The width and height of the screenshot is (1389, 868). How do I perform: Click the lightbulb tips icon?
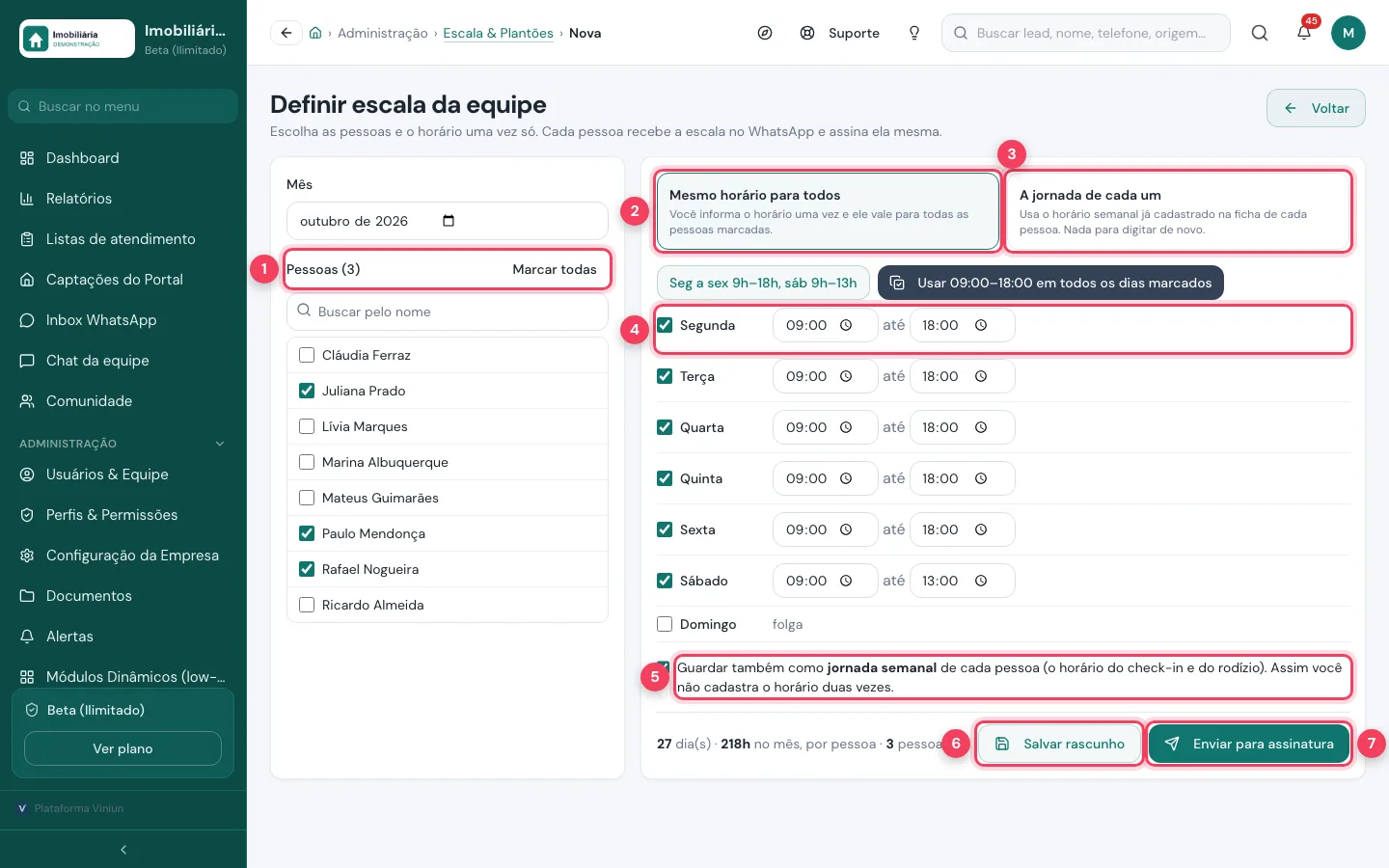pos(914,33)
